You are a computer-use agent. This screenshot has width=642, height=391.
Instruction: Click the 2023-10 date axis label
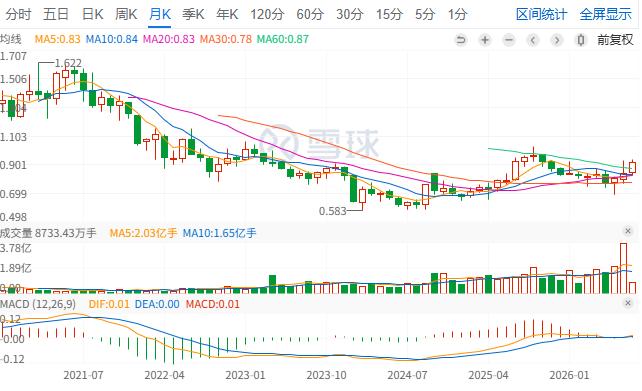pyautogui.click(x=326, y=375)
